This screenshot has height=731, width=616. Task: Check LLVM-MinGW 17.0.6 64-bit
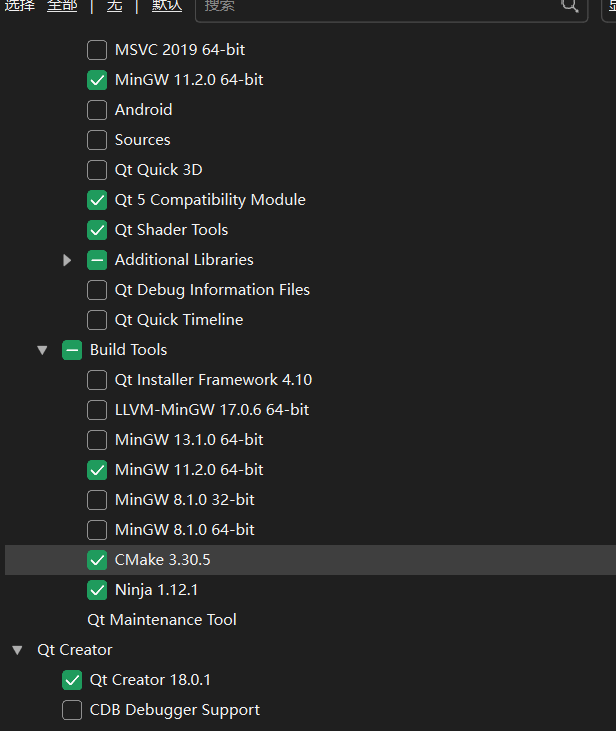[x=97, y=410]
